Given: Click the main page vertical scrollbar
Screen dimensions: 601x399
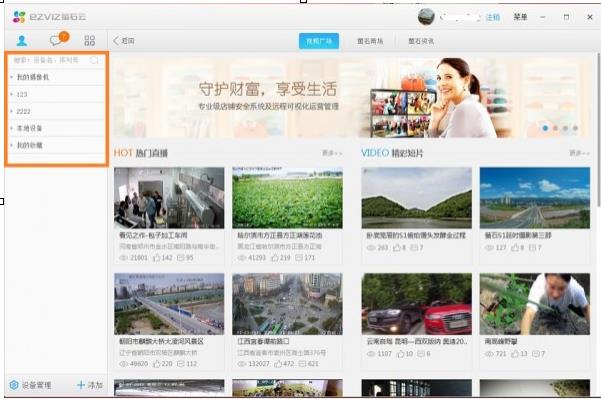Looking at the screenshot, I should tap(598, 130).
